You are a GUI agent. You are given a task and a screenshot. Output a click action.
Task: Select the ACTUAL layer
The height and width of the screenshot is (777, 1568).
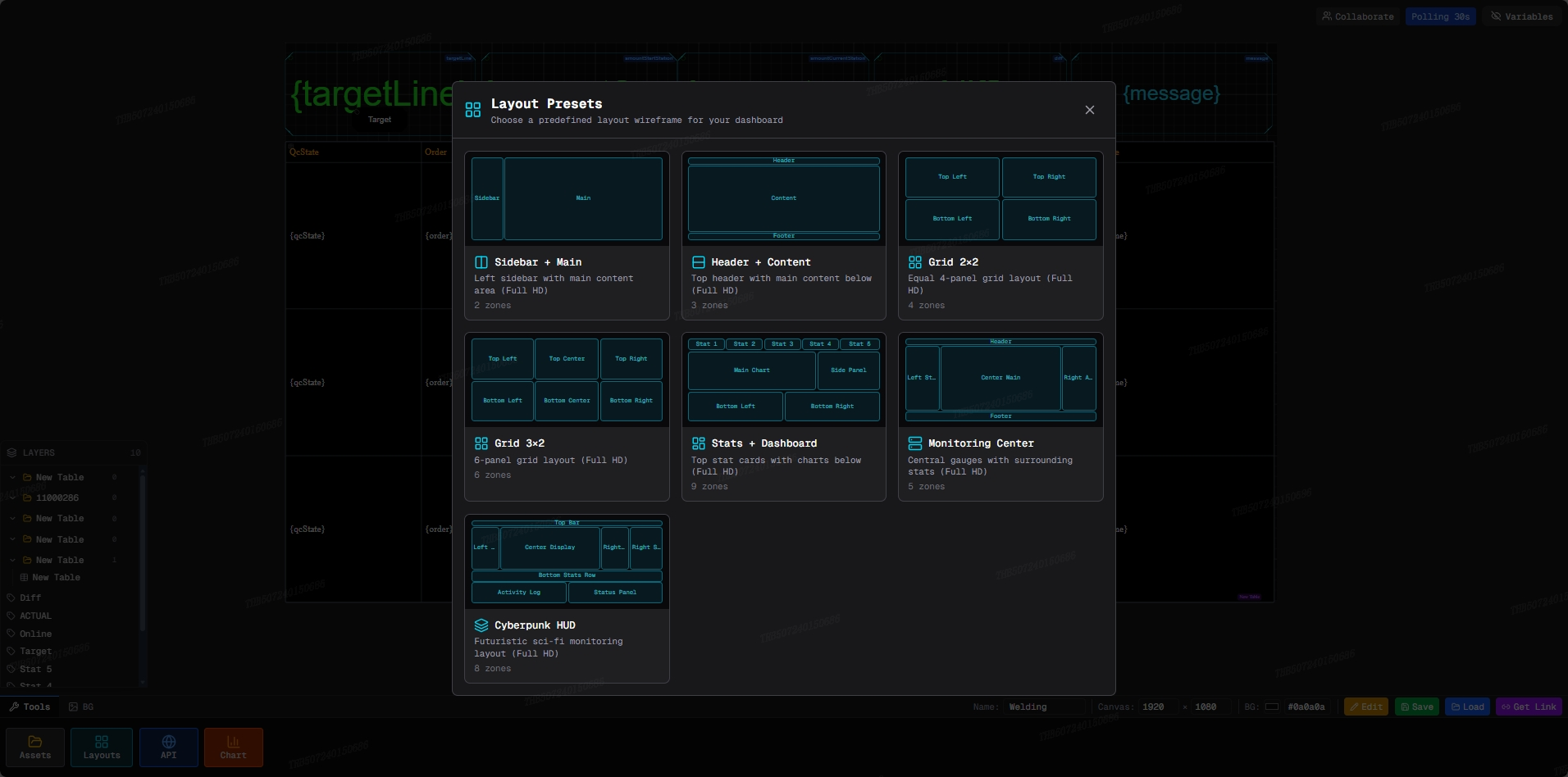(x=35, y=616)
